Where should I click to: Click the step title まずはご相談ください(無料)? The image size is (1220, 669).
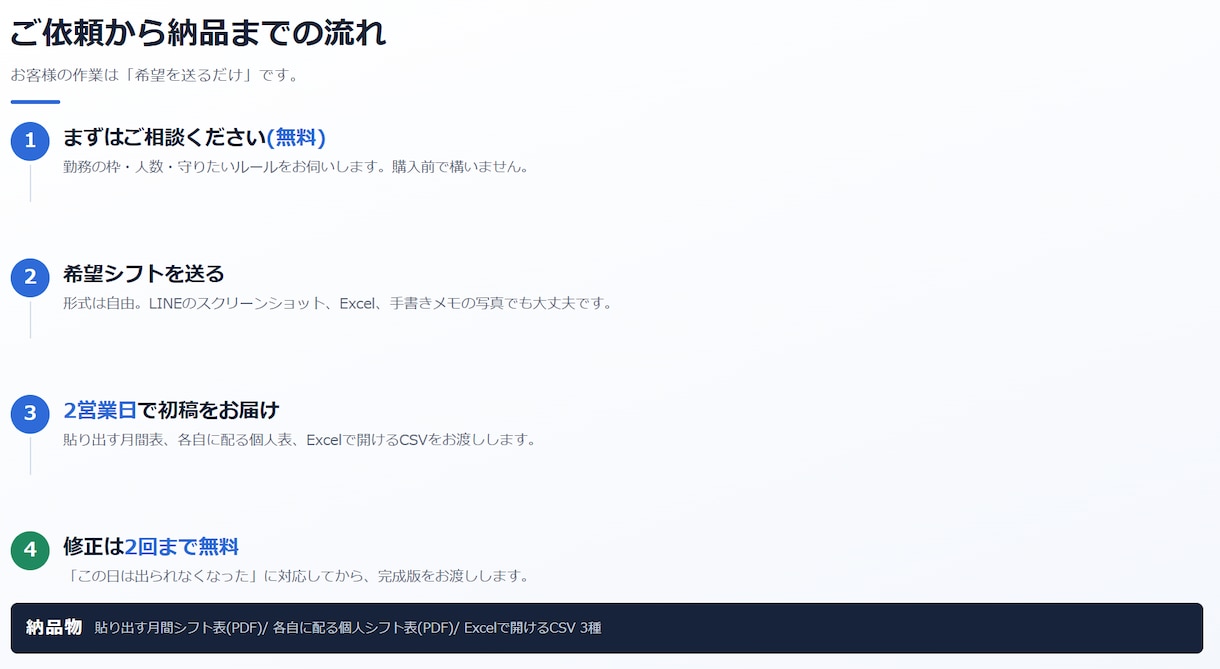(194, 138)
